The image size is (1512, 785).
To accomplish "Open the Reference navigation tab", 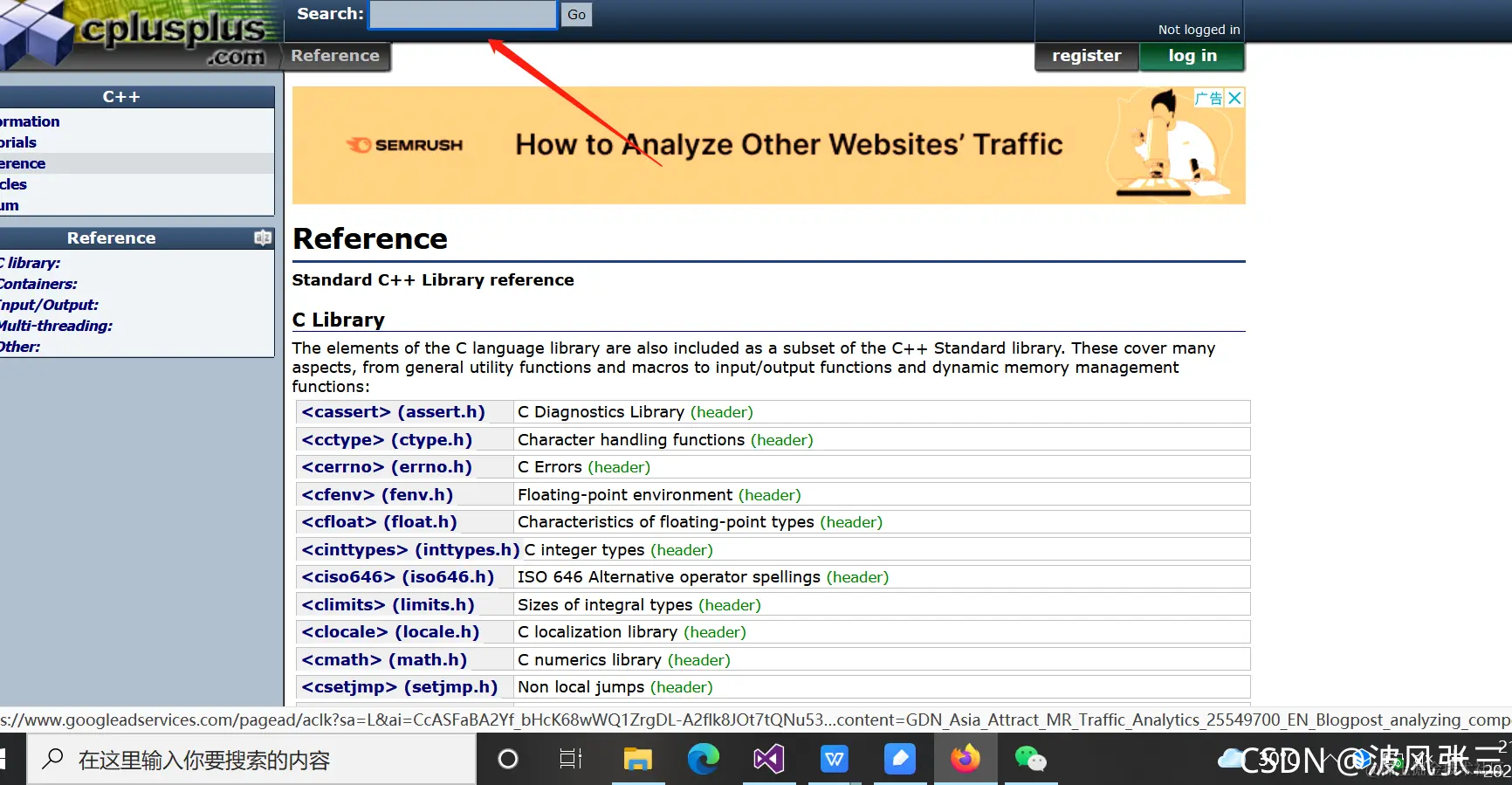I will [x=335, y=56].
